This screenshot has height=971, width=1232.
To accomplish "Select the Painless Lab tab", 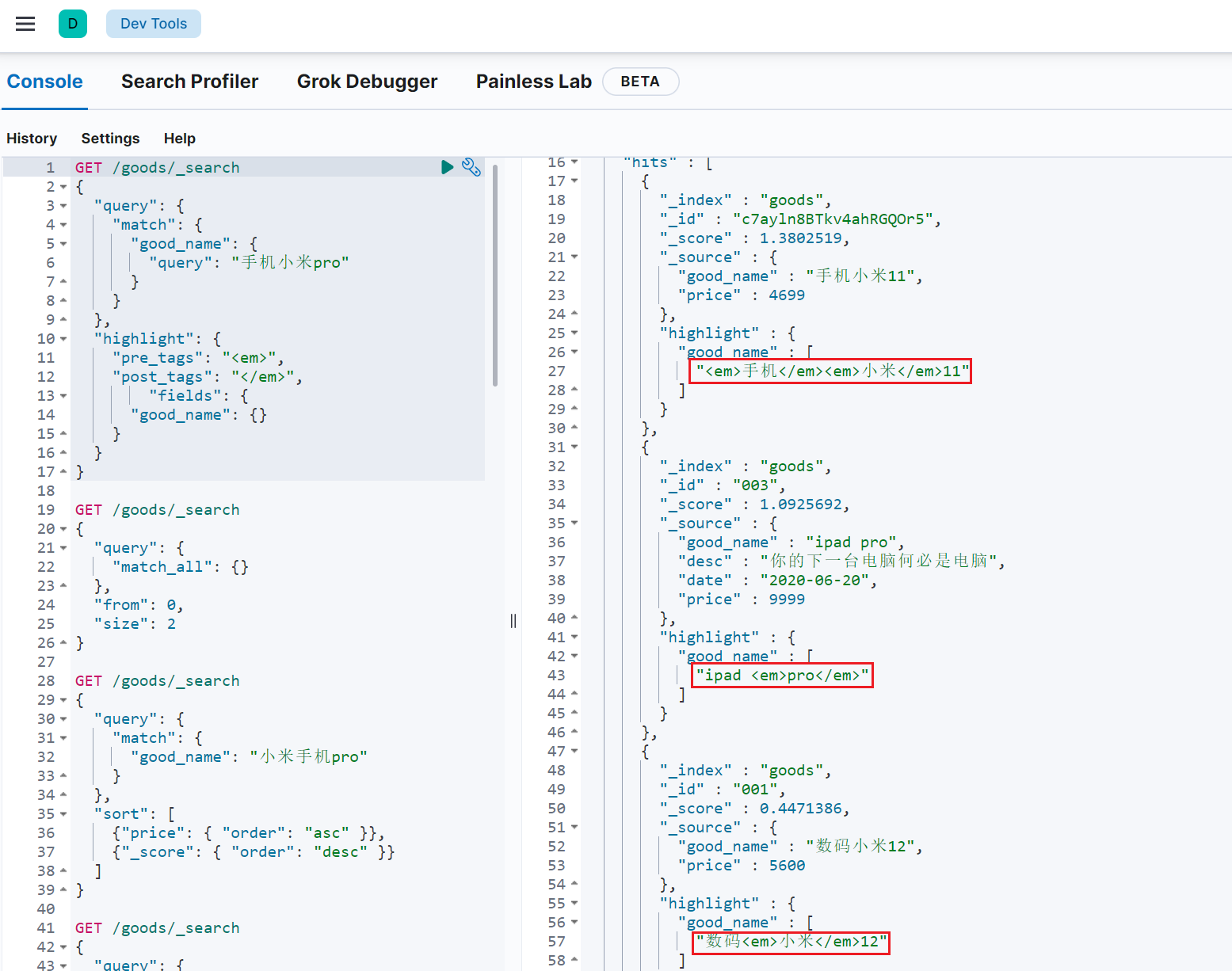I will pos(533,82).
